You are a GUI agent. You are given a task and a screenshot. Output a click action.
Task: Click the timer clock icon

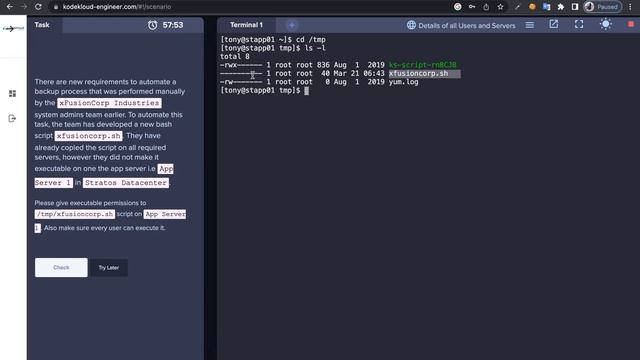152,25
